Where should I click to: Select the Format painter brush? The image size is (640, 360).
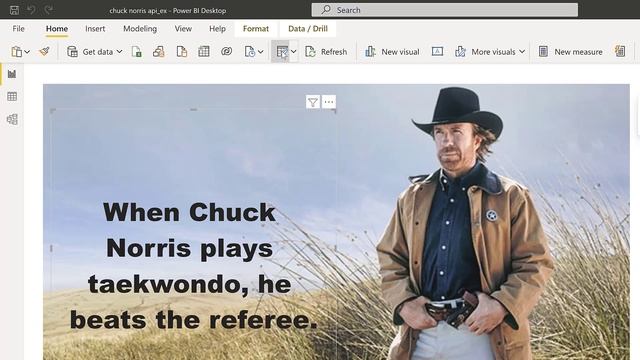pos(44,51)
